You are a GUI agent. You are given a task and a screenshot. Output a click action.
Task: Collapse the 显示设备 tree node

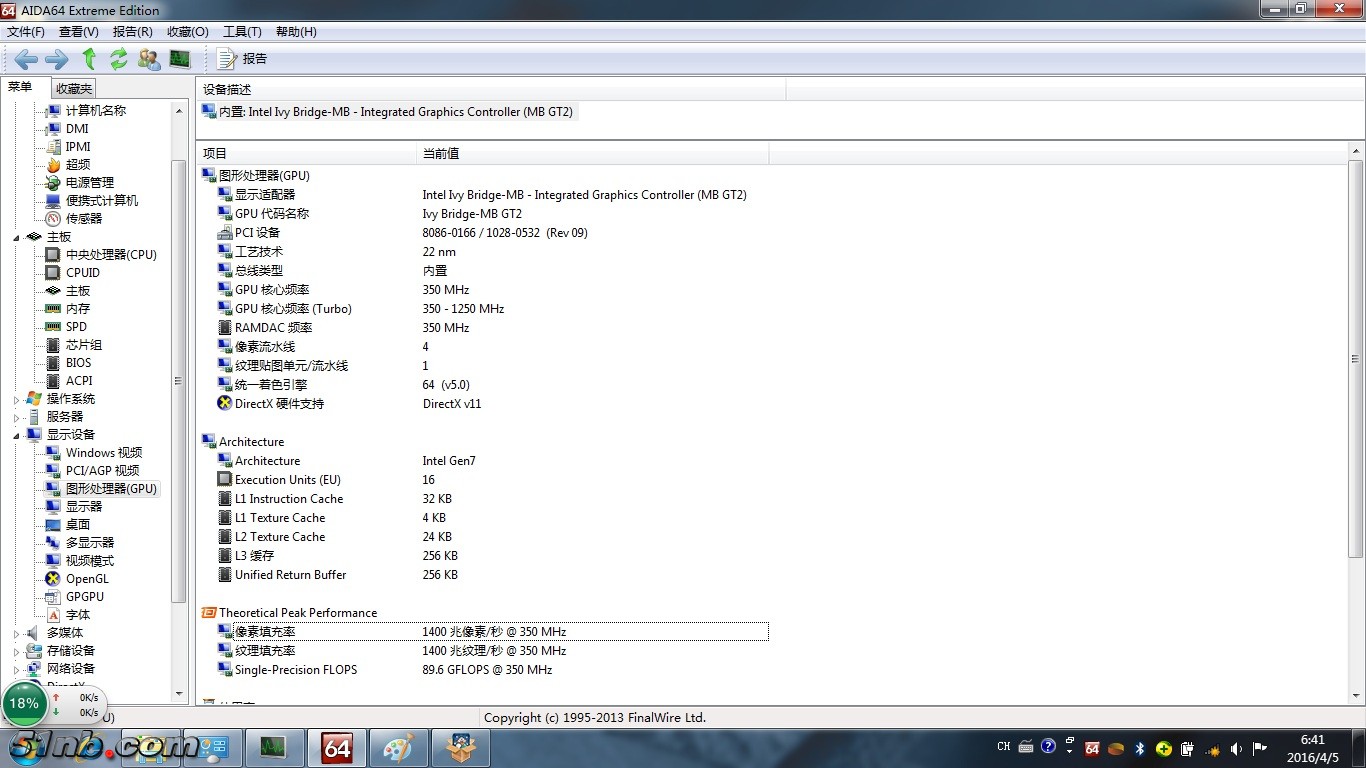click(17, 435)
